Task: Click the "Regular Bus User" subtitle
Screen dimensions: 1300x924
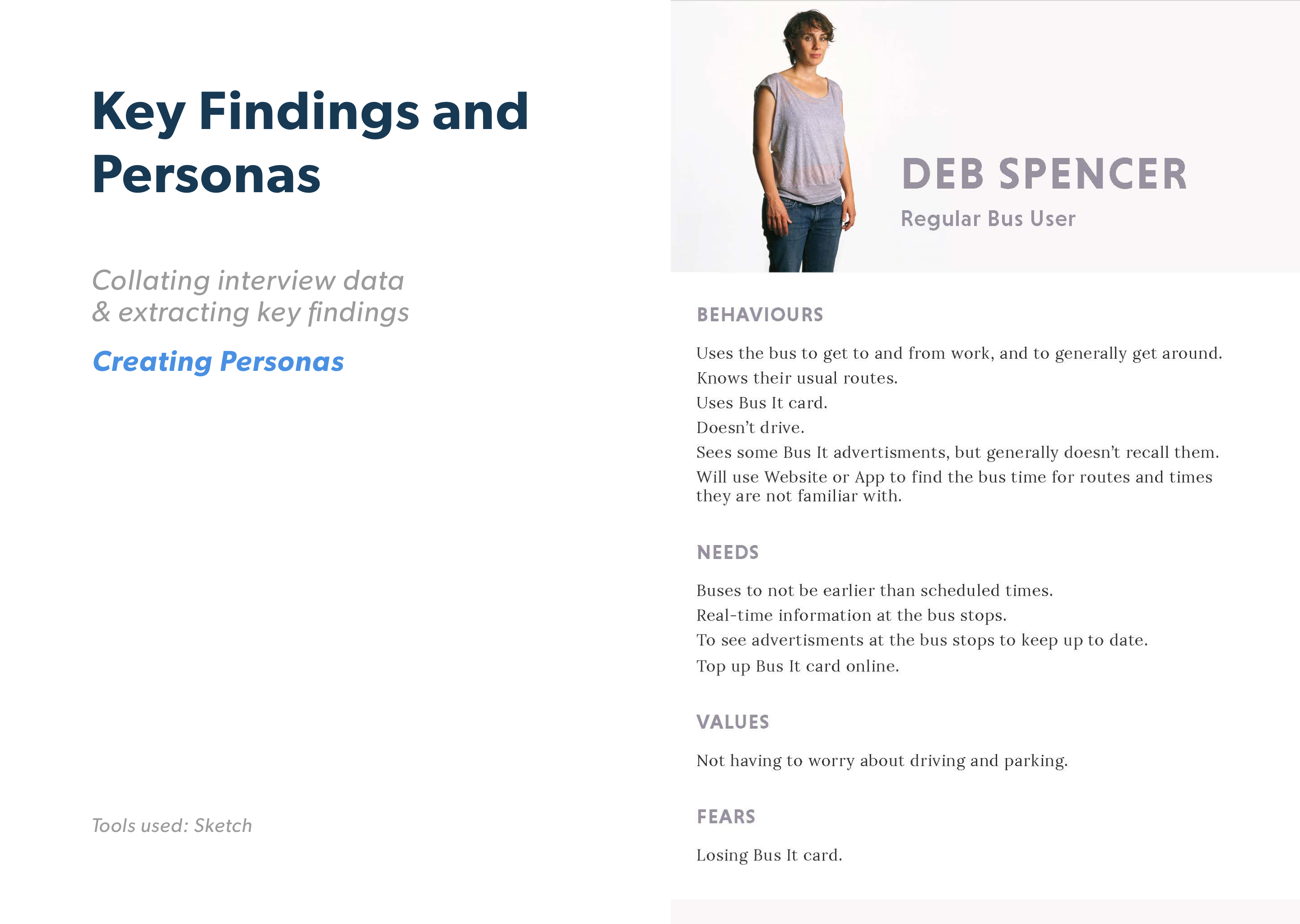Action: tap(988, 219)
